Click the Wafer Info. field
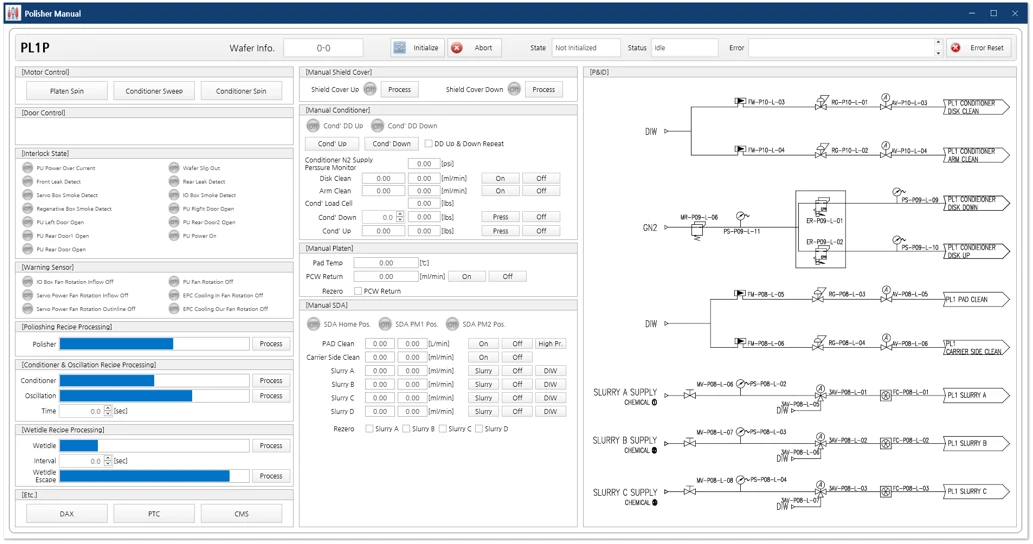The width and height of the screenshot is (1033, 544). [323, 48]
